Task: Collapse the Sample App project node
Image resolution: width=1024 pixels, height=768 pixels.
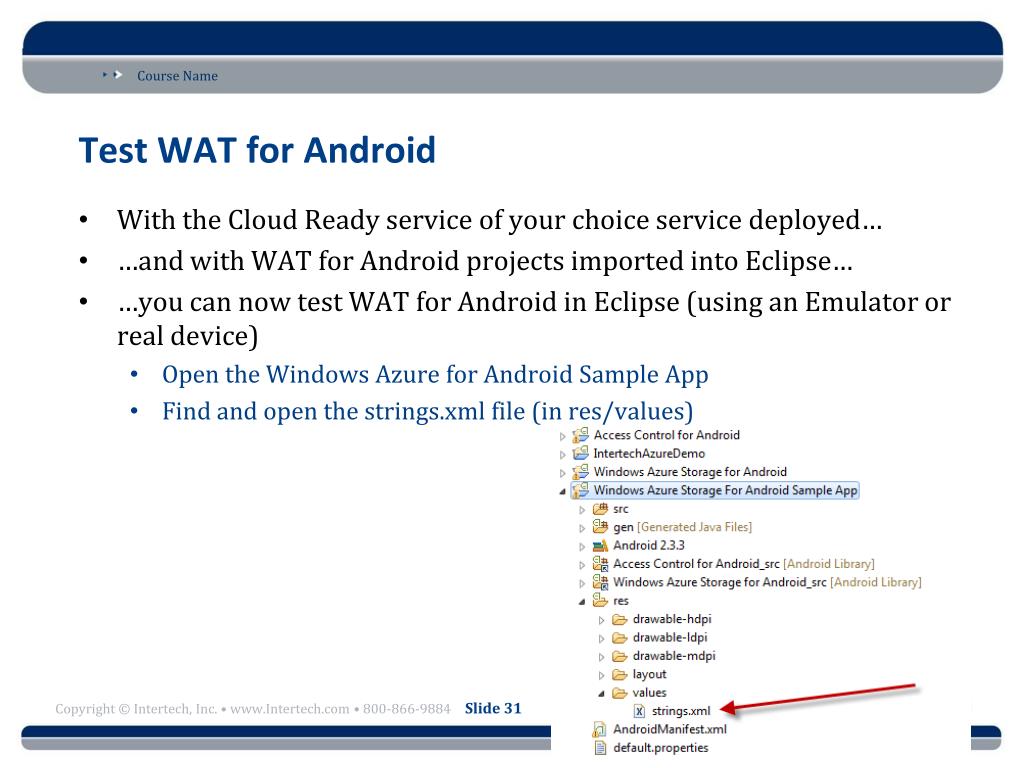Action: [562, 492]
